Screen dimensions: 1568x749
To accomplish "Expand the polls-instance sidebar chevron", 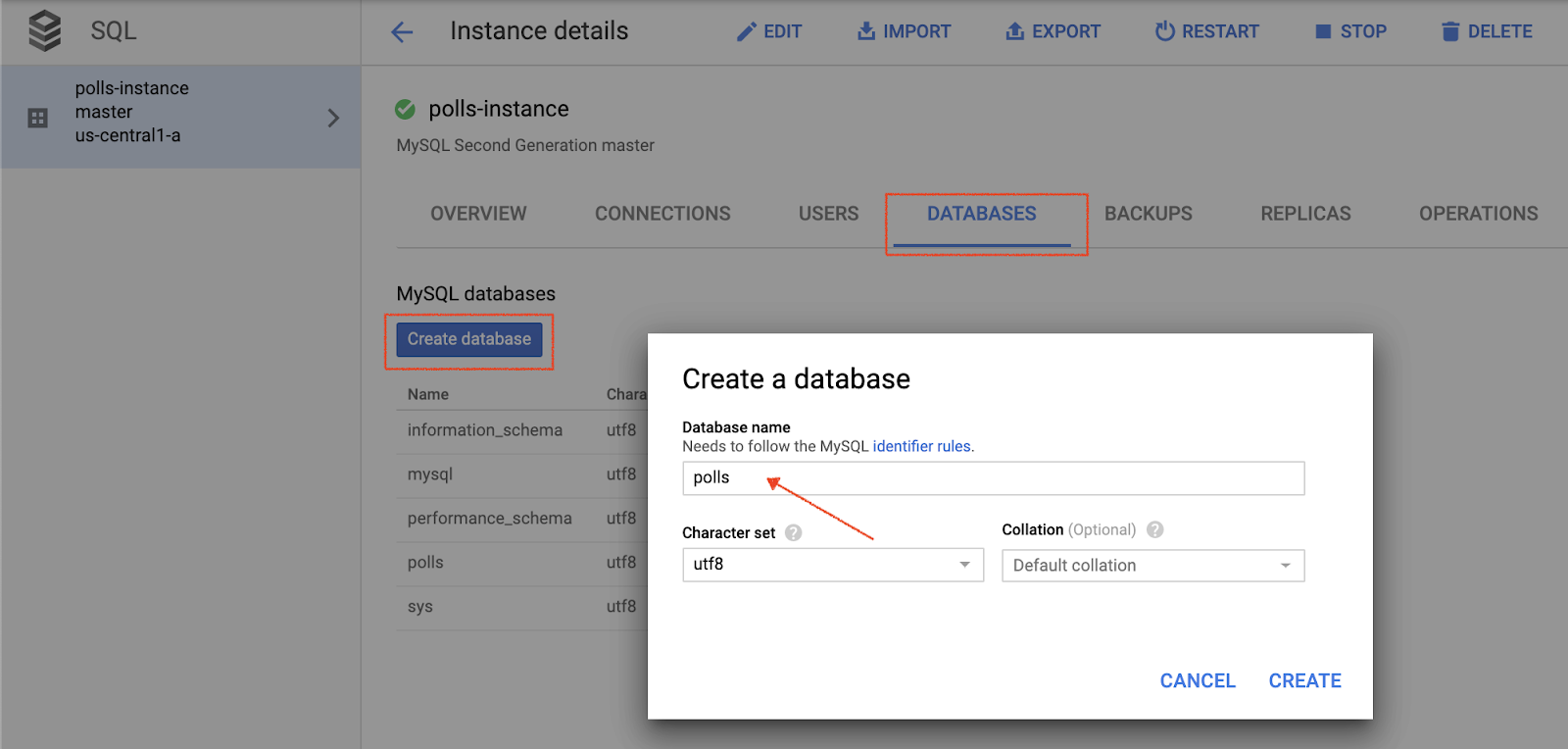I will pyautogui.click(x=333, y=118).
